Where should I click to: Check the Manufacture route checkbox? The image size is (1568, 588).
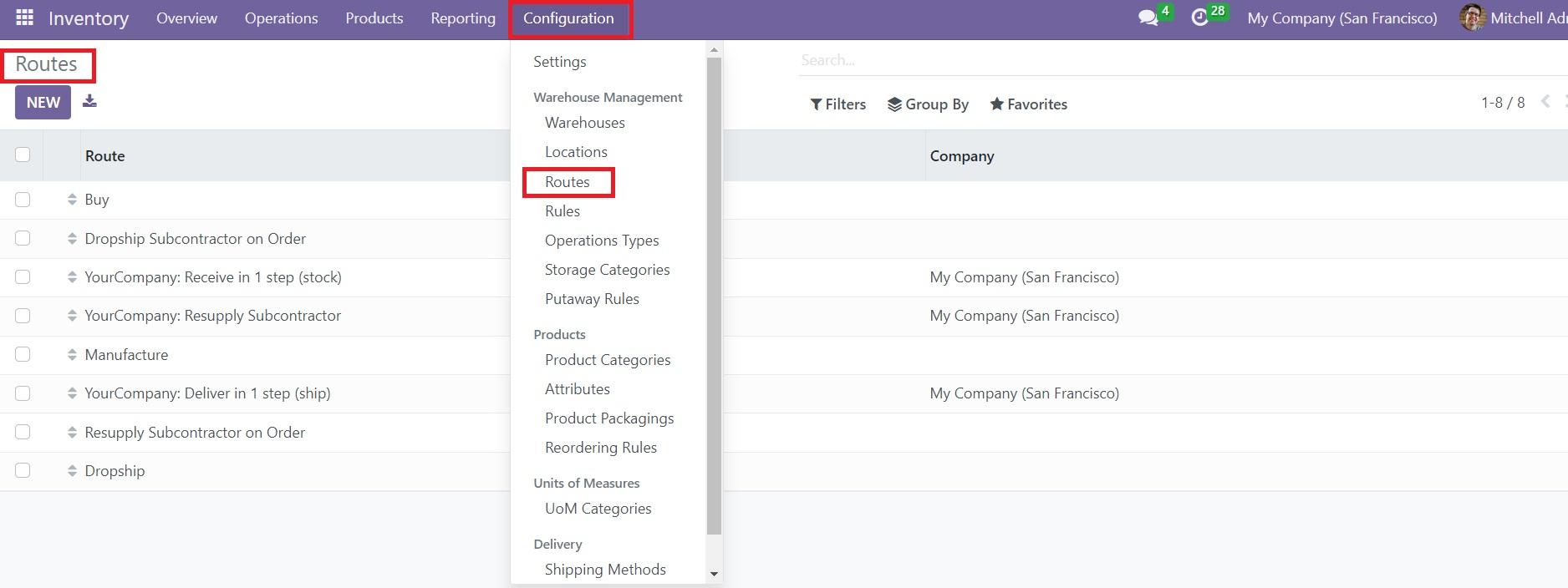(x=23, y=355)
